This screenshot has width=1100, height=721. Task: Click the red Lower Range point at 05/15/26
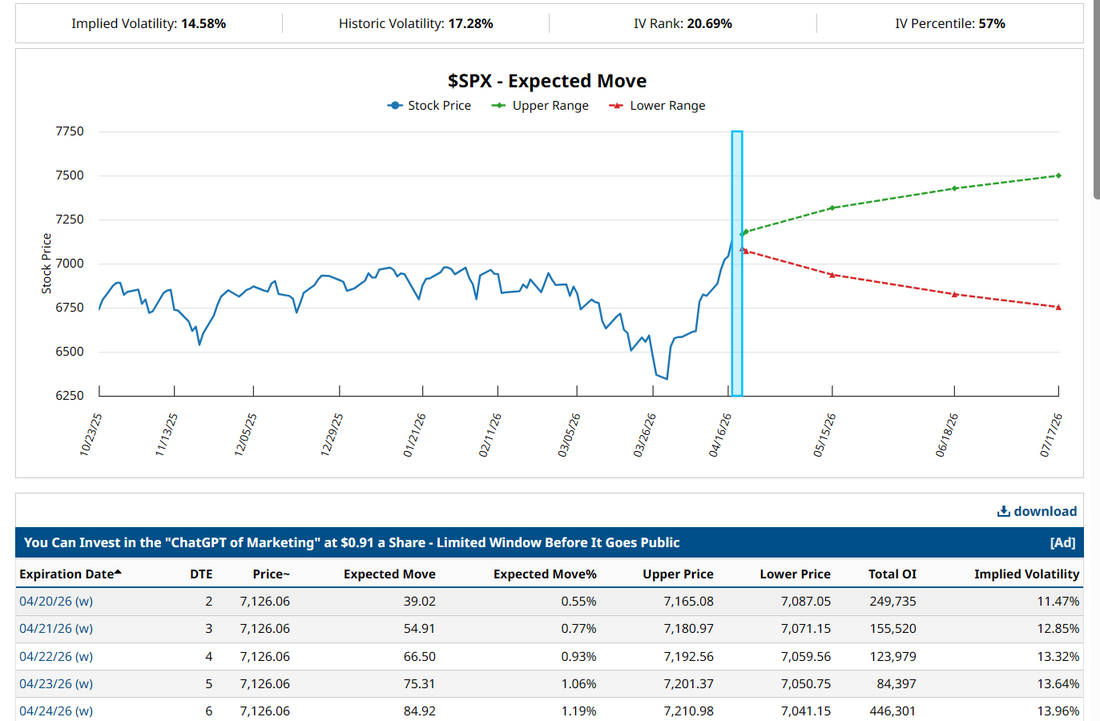pos(832,274)
